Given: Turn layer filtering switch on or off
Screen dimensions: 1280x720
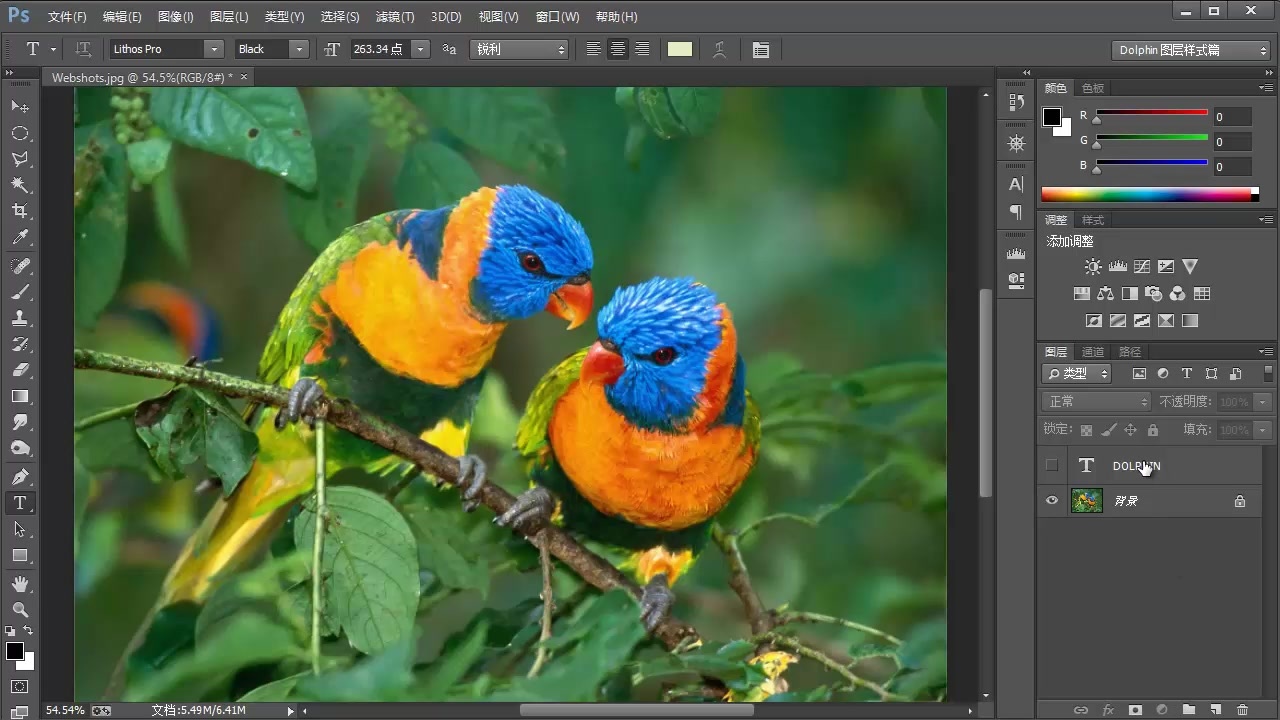Looking at the screenshot, I should coord(1268,373).
